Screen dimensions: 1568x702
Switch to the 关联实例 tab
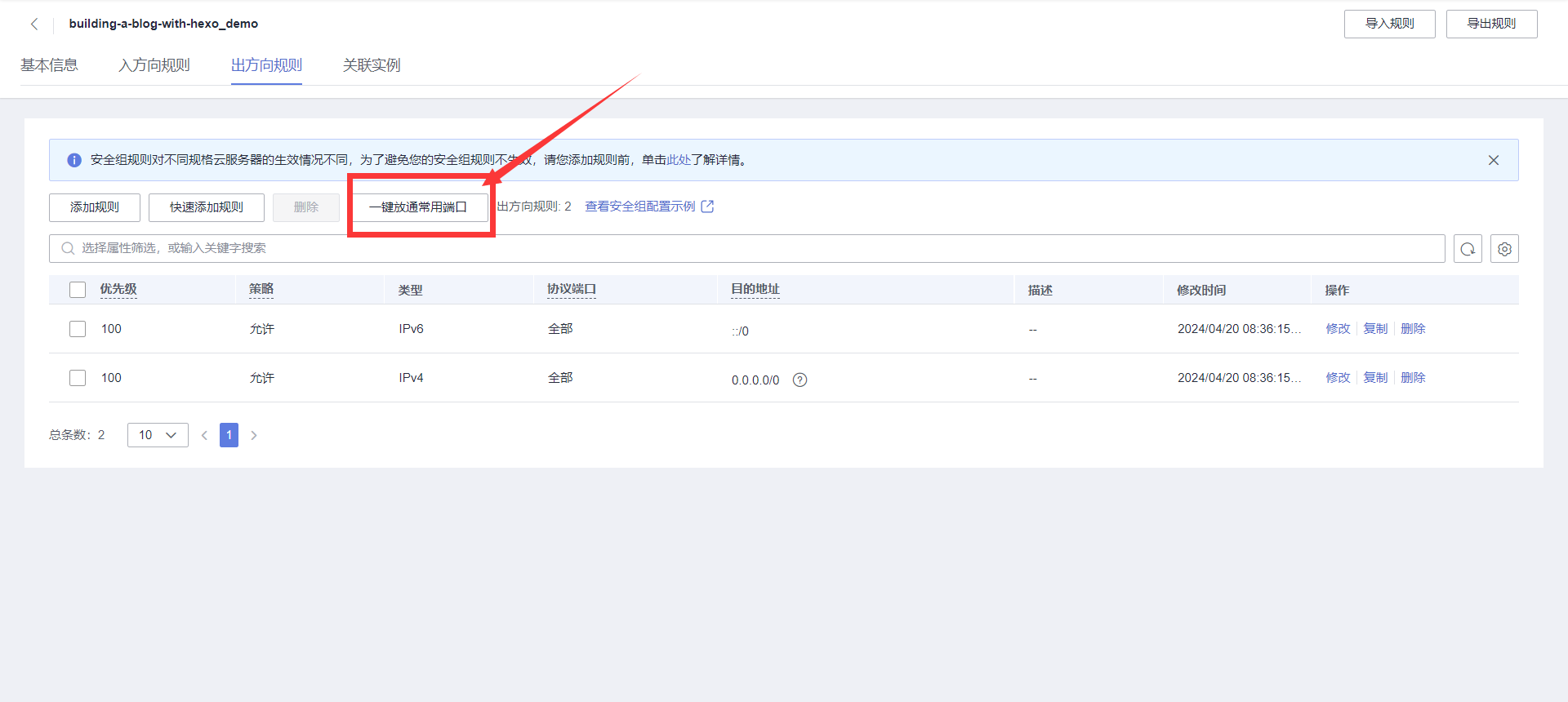pos(372,65)
